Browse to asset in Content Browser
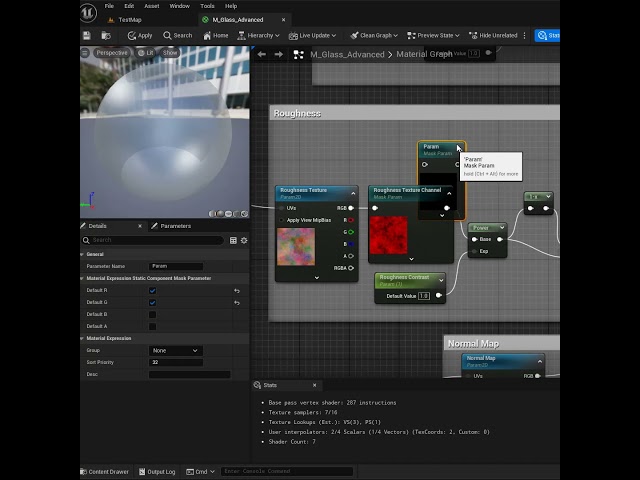Viewport: 640px width, 480px height. tap(106, 36)
